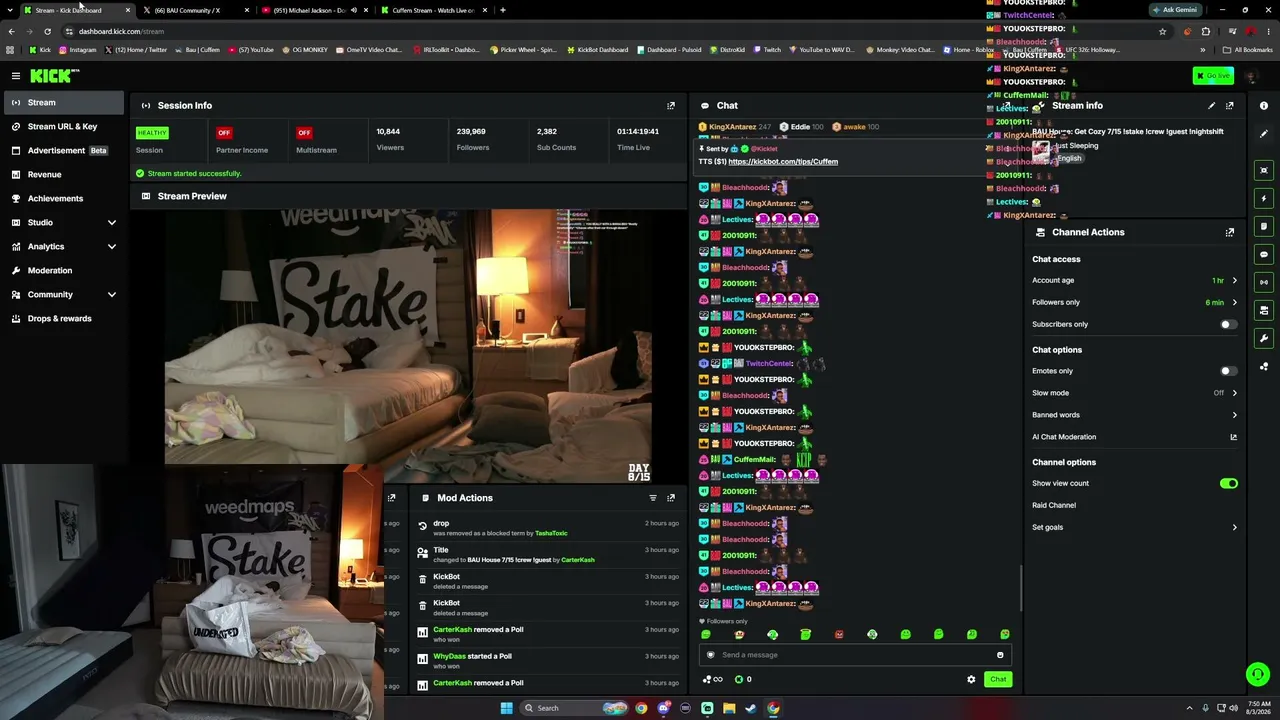1280x720 pixels.
Task: Open the Revenue page
Action: [x=64, y=174]
